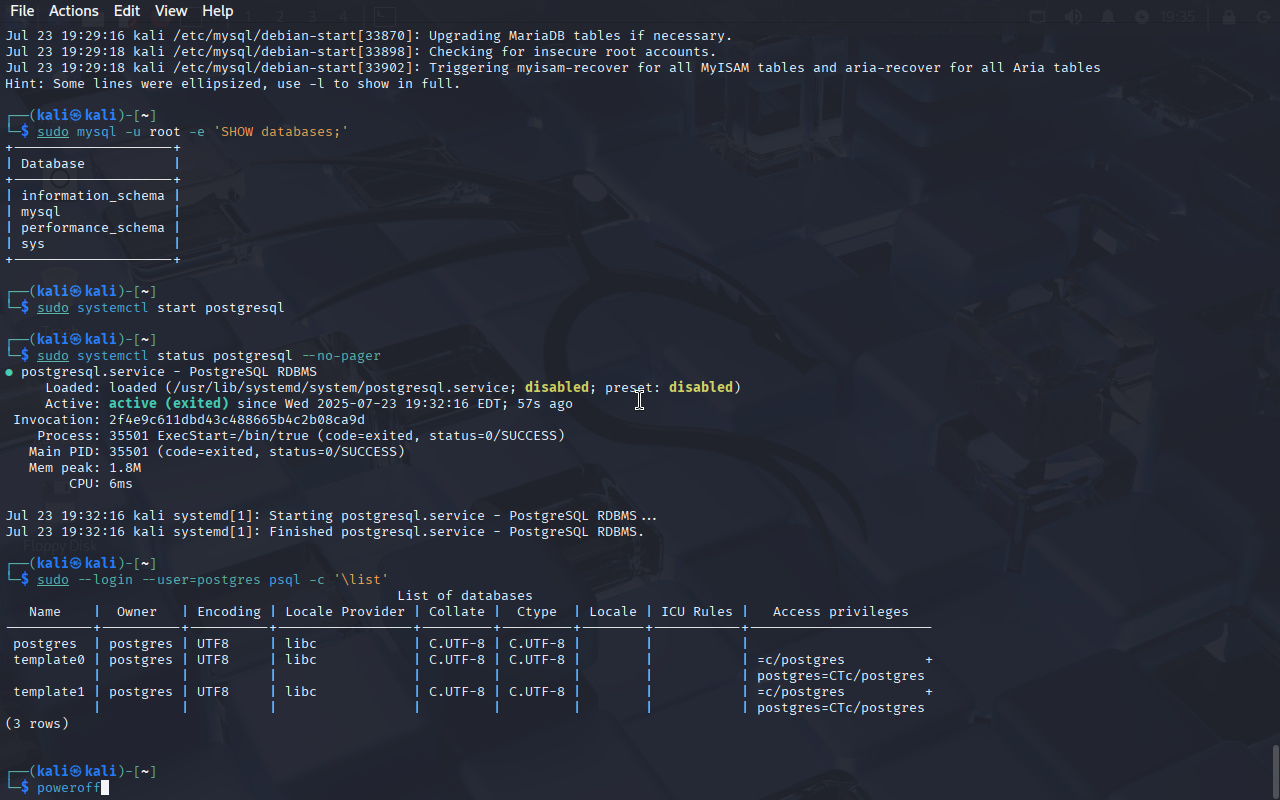Screen dimensions: 1280x800
Task: Open the View menu
Action: pyautogui.click(x=171, y=11)
